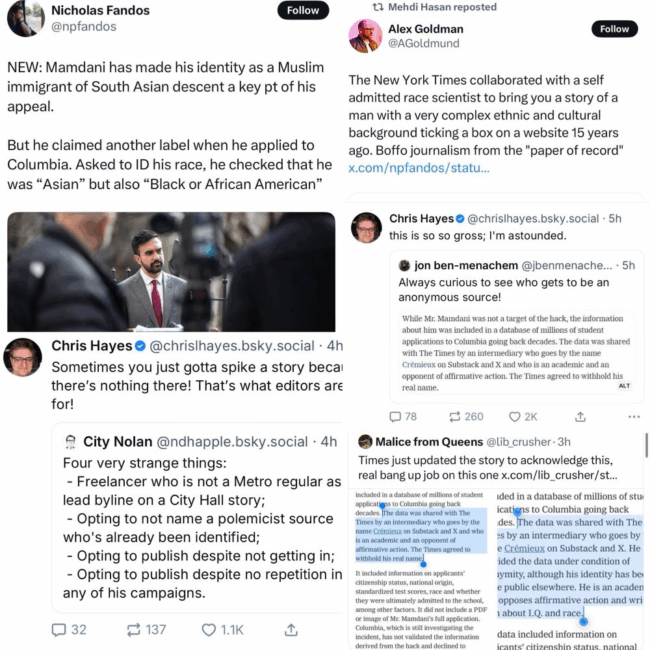The image size is (650, 650).
Task: Open more options ellipsis menu
Action: pos(634,417)
